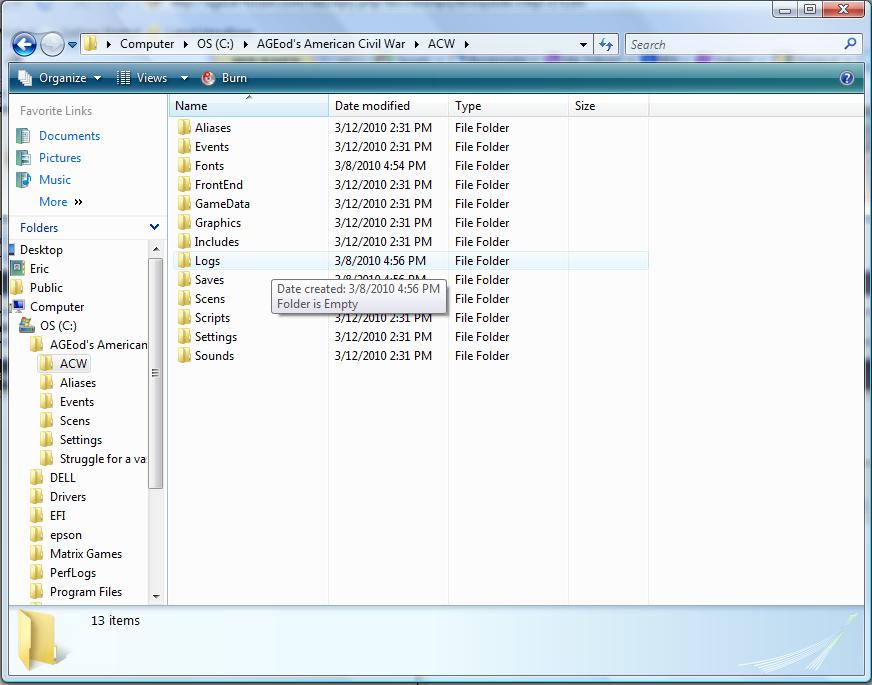This screenshot has width=872, height=685.
Task: Select Matrix Games folder in tree
Action: point(86,554)
